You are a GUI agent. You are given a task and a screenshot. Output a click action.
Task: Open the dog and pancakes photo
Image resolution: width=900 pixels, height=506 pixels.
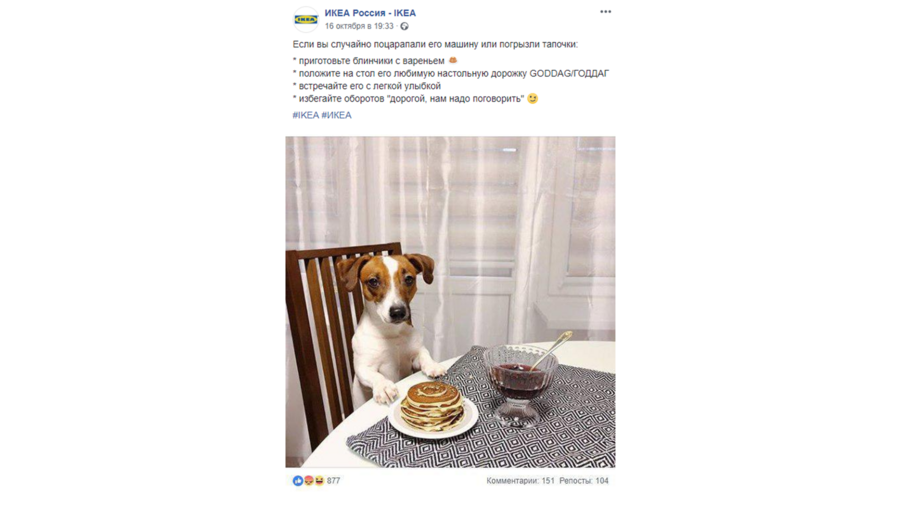pos(451,302)
